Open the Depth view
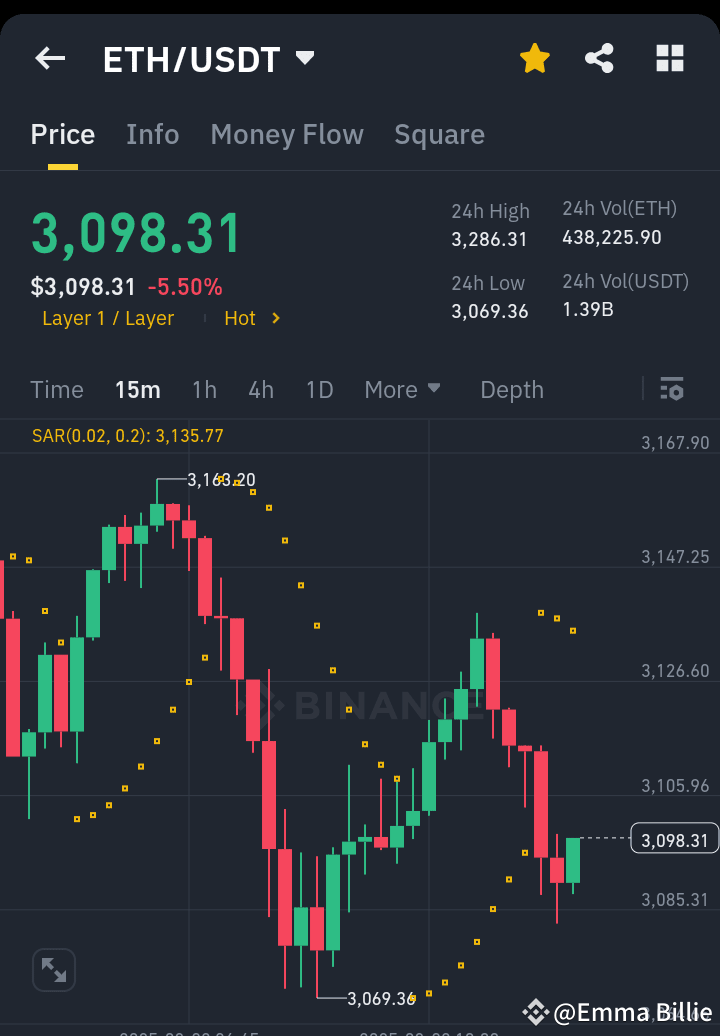This screenshot has width=720, height=1036. click(x=512, y=390)
